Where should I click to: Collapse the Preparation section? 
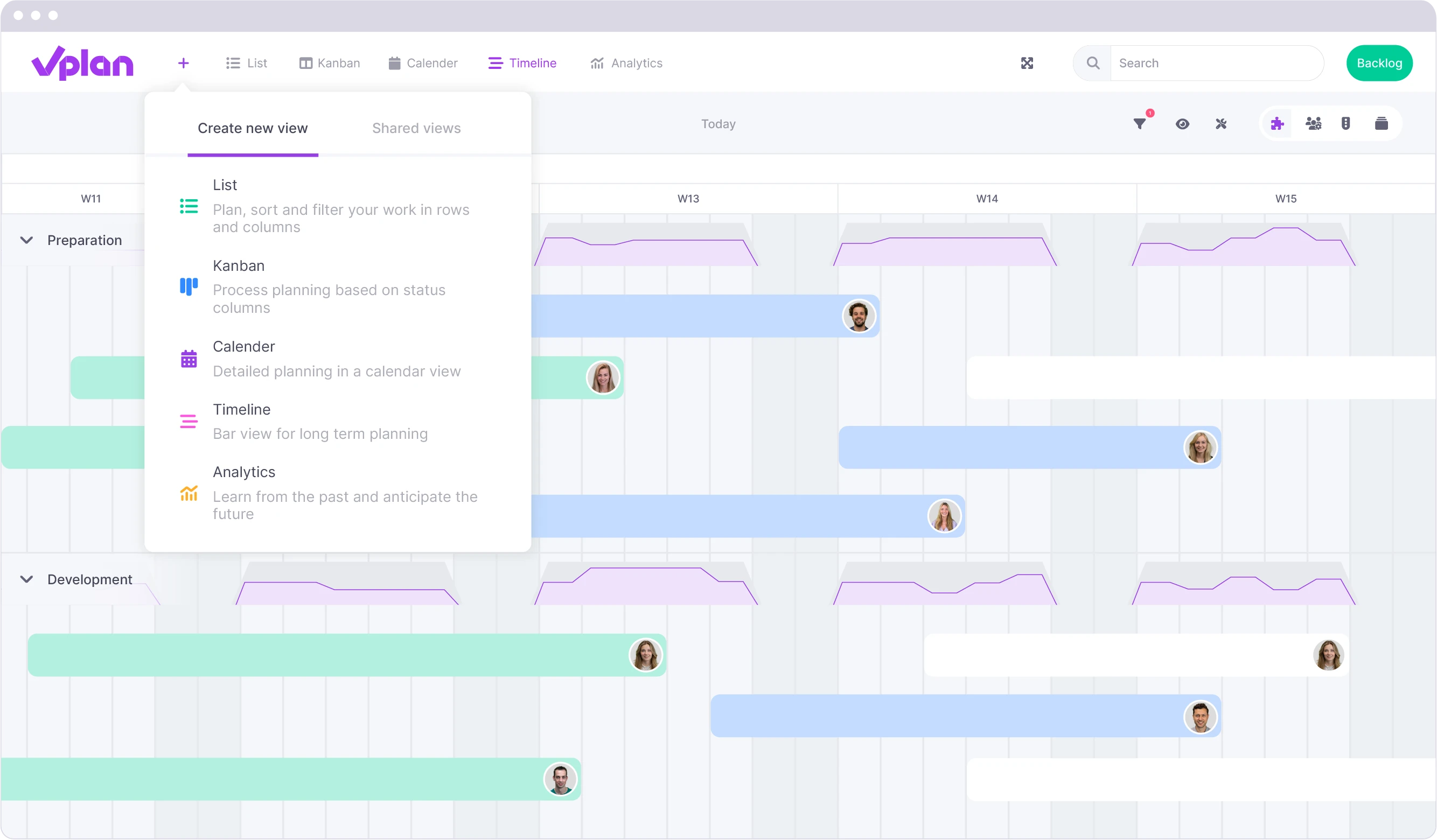tap(27, 240)
